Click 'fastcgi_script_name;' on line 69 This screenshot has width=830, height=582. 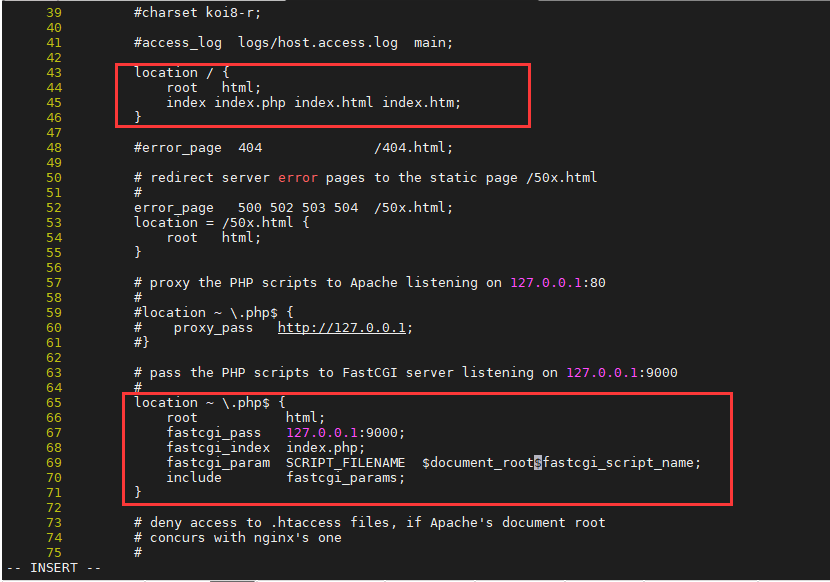[x=621, y=463]
